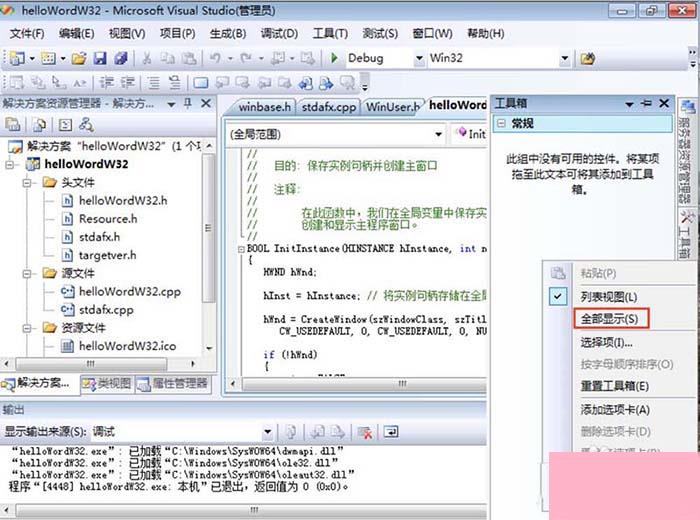Start debugging with green play icon

pyautogui.click(x=334, y=58)
